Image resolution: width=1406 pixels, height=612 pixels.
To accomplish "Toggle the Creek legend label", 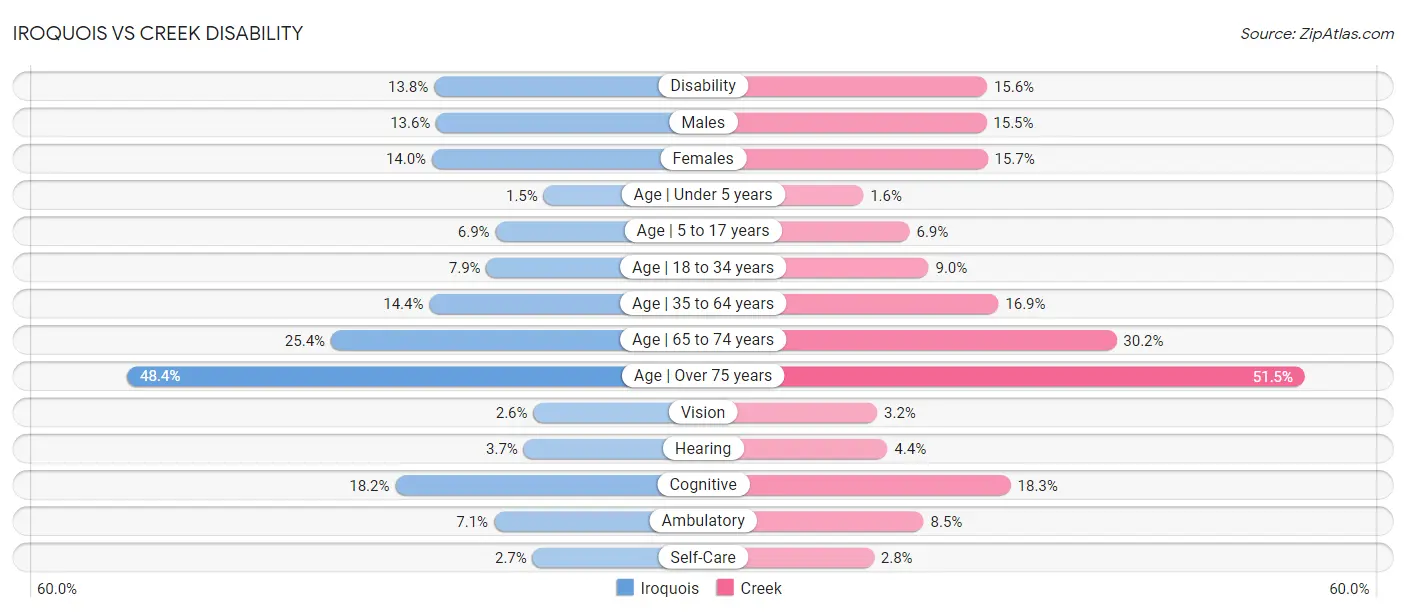I will click(761, 588).
